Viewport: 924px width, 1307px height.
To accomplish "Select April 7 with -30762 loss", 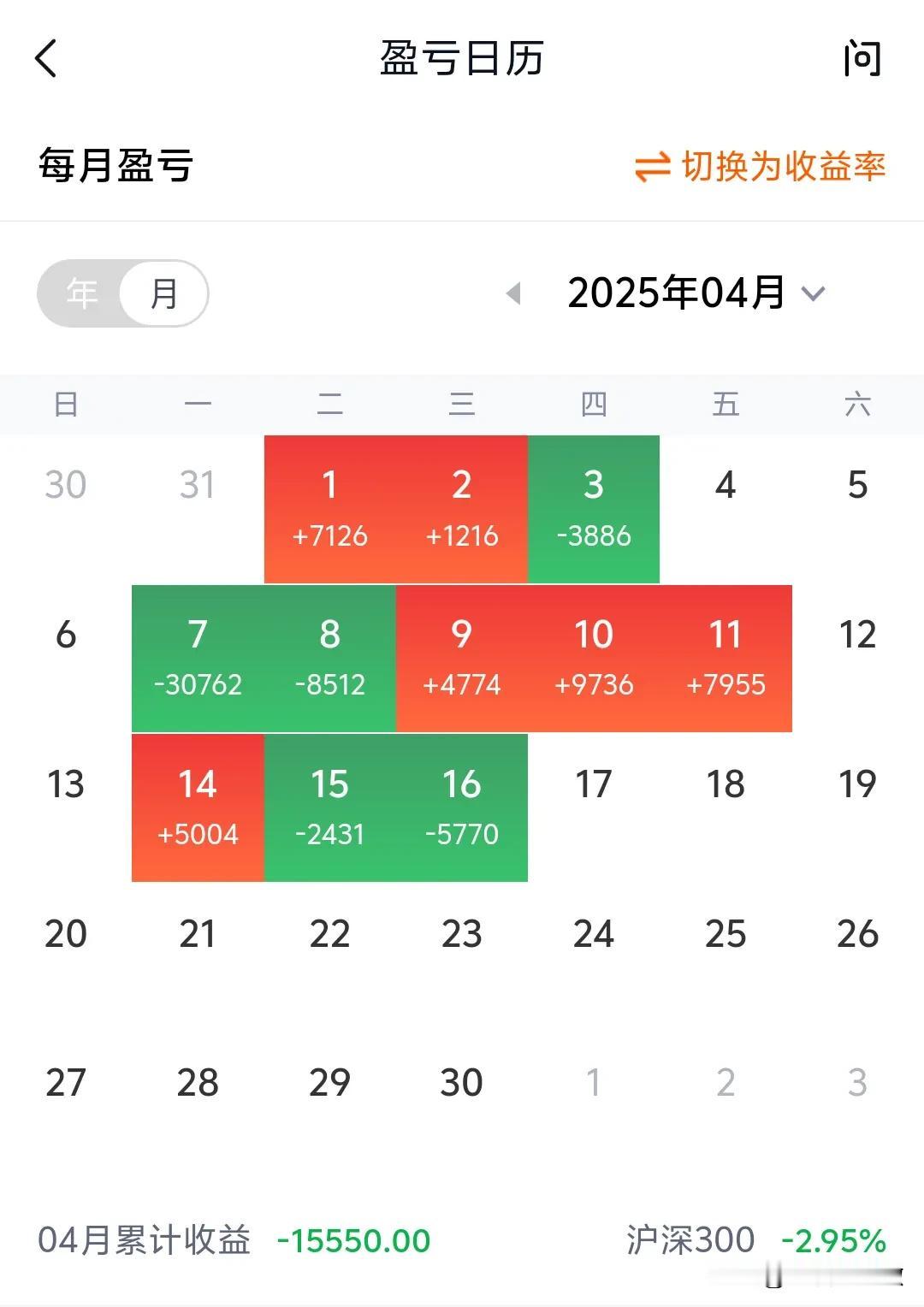I will pyautogui.click(x=198, y=659).
